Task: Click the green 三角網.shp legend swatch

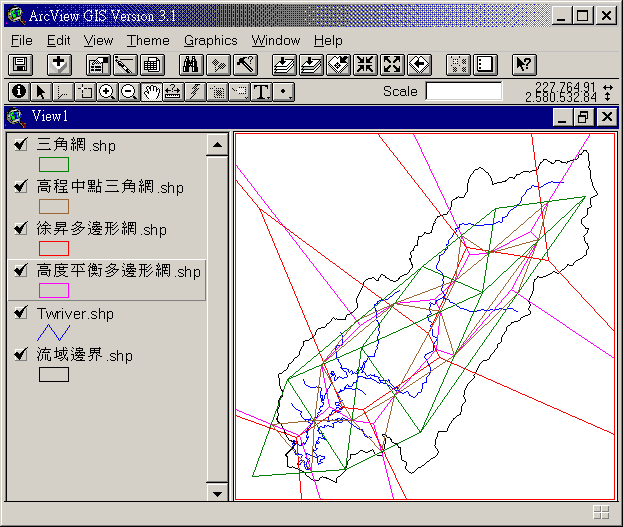Action: (54, 165)
